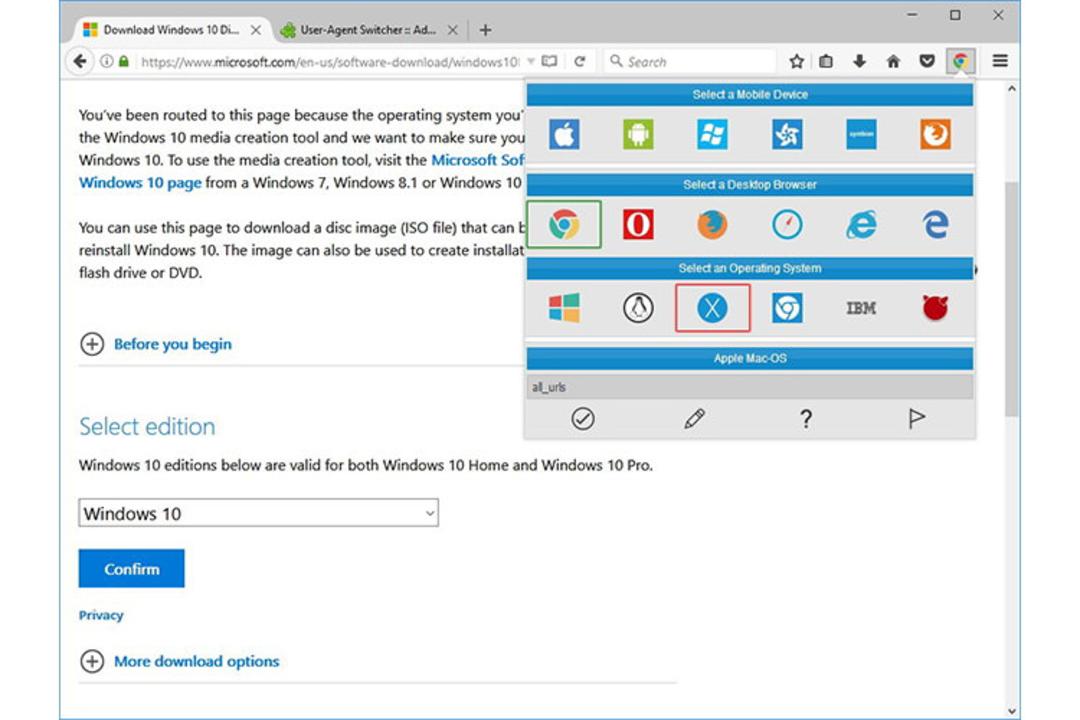Click the flag icon in popup
The image size is (1080, 720).
pos(917,418)
